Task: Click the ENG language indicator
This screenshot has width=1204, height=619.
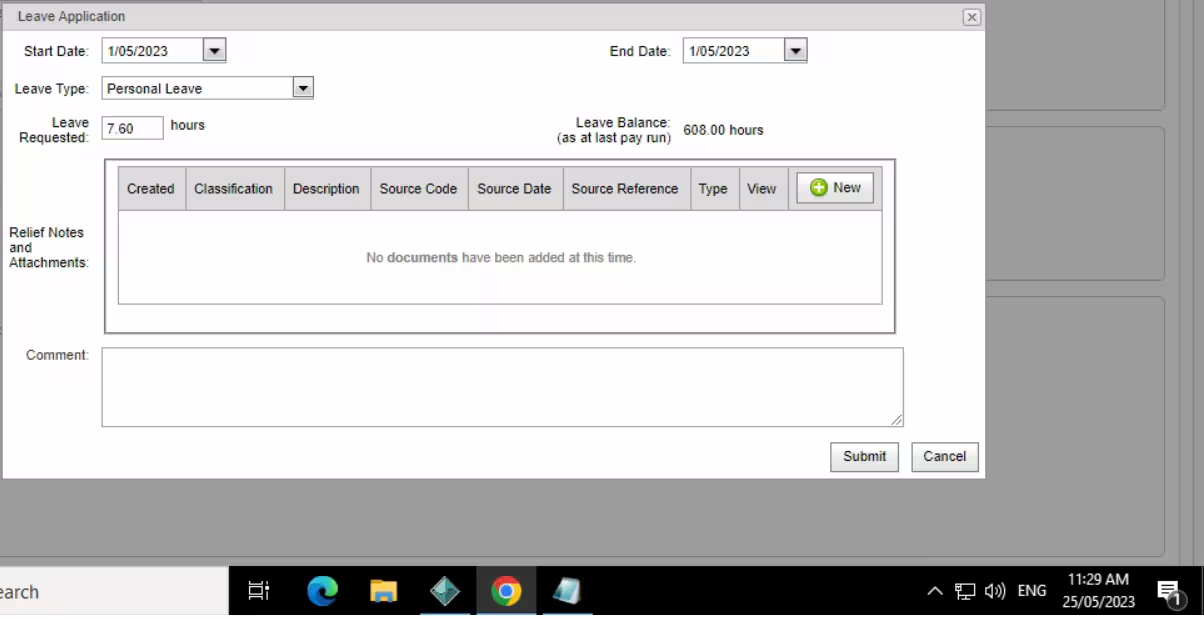Action: click(x=1031, y=591)
